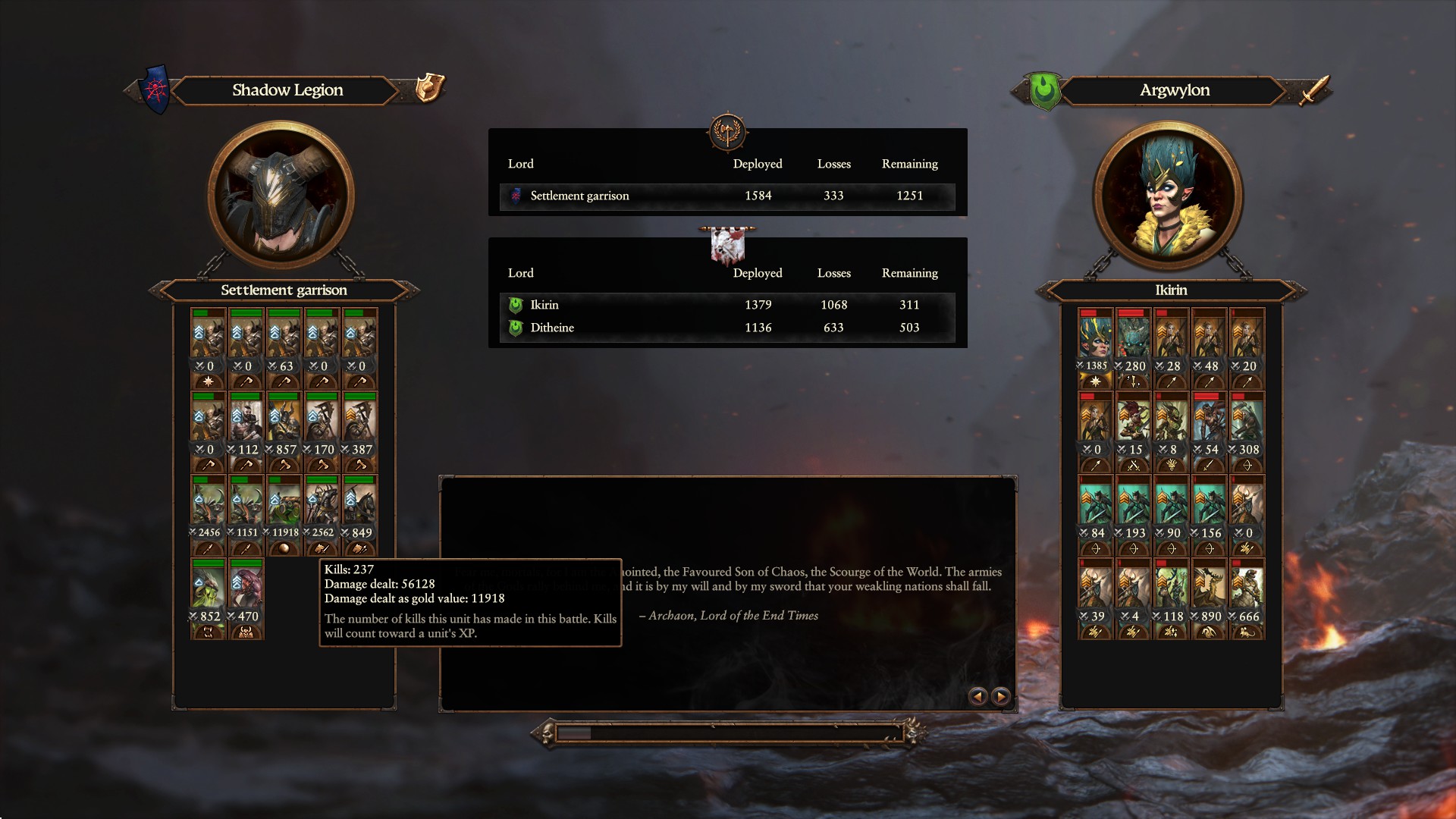
Task: Click the Settlement garrison commander portrait
Action: [x=281, y=195]
